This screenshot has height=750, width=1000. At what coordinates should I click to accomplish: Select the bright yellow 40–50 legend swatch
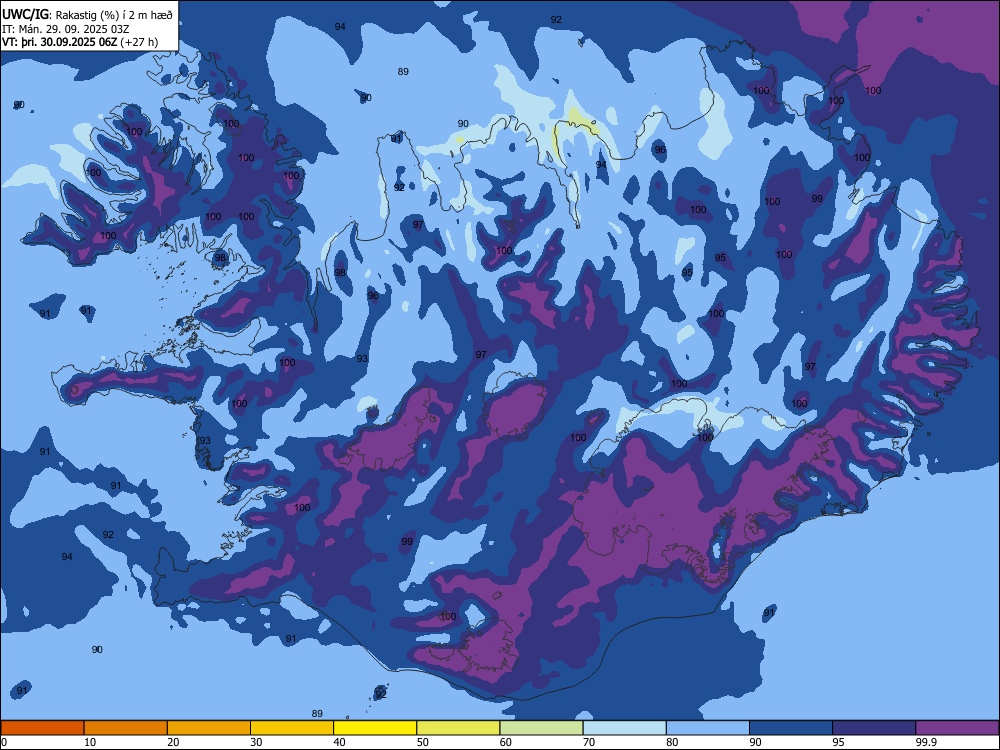pos(375,728)
